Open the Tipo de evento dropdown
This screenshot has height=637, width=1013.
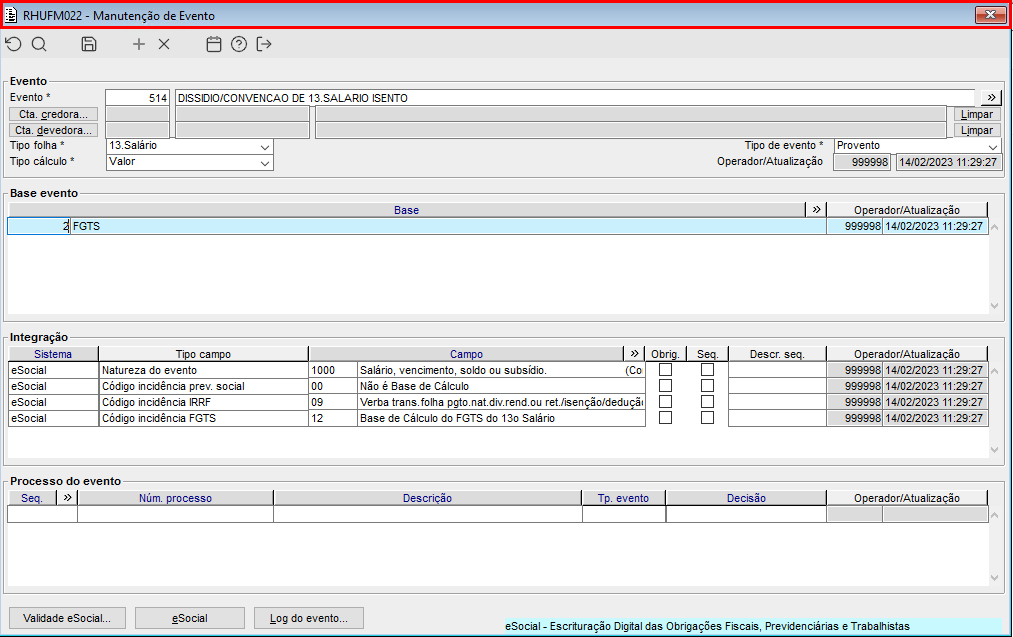993,147
